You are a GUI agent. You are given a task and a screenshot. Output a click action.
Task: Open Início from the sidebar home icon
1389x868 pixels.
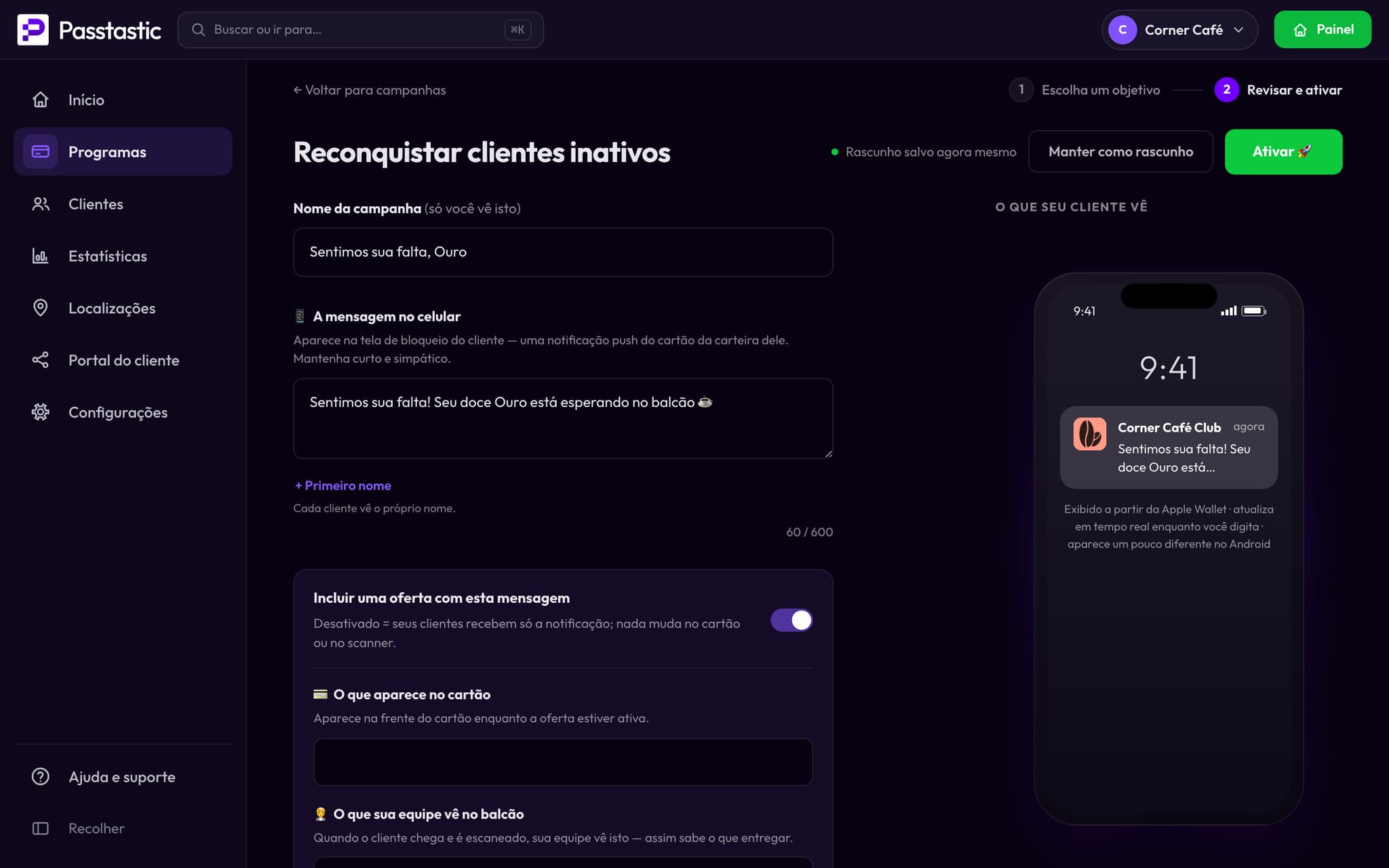coord(41,100)
